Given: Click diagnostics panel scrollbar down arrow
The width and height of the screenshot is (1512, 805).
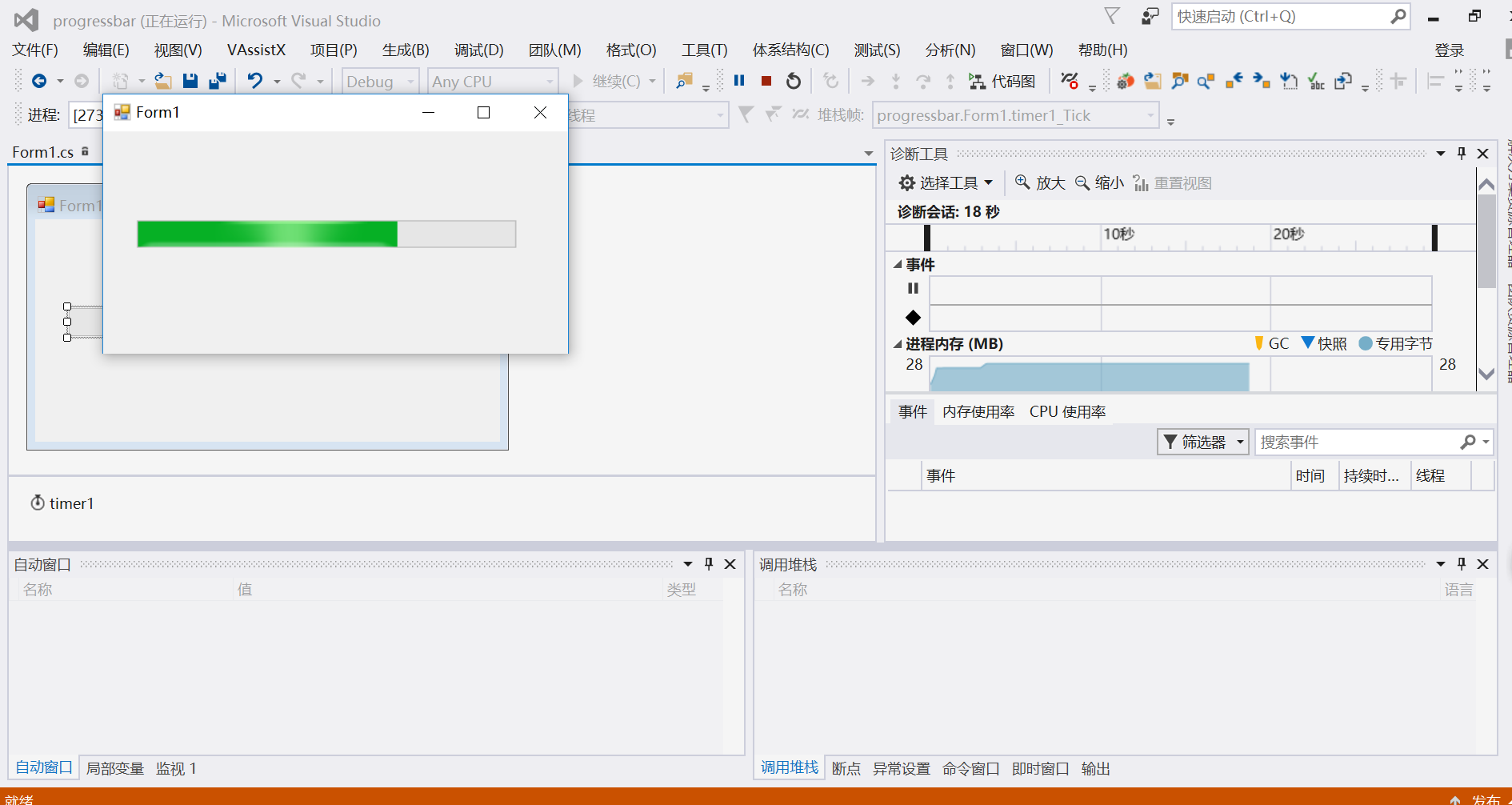Looking at the screenshot, I should tap(1486, 374).
